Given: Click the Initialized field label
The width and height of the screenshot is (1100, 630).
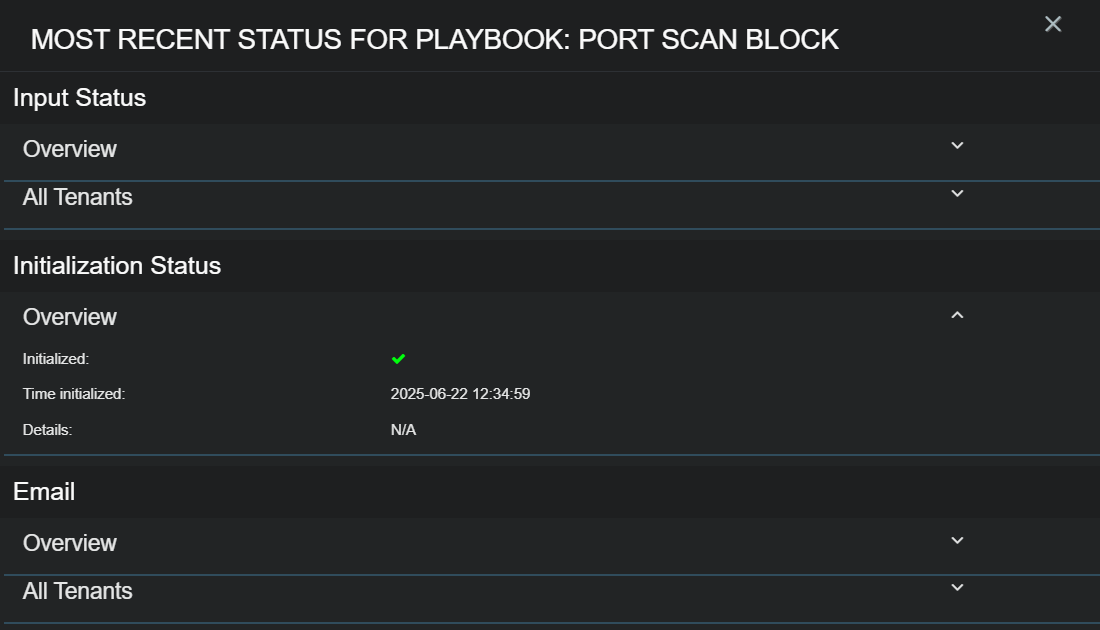Looking at the screenshot, I should pos(56,358).
